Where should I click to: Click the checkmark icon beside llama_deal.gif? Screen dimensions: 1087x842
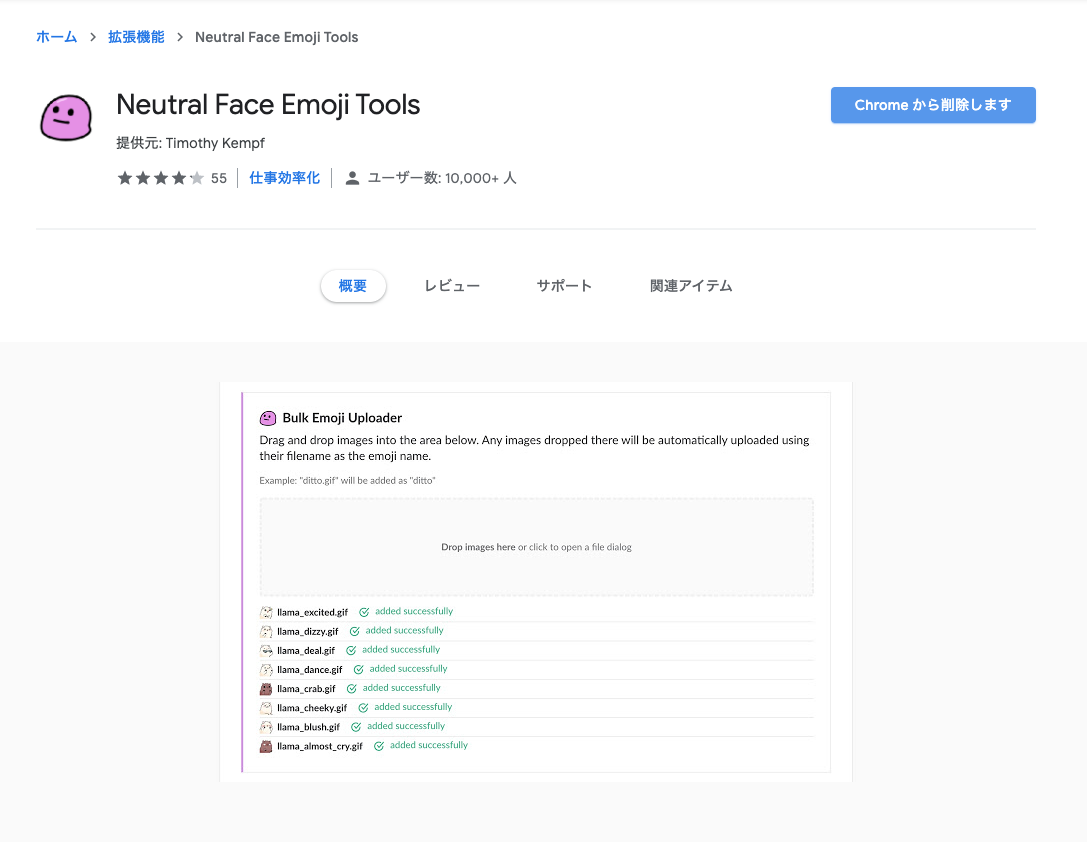coord(351,650)
